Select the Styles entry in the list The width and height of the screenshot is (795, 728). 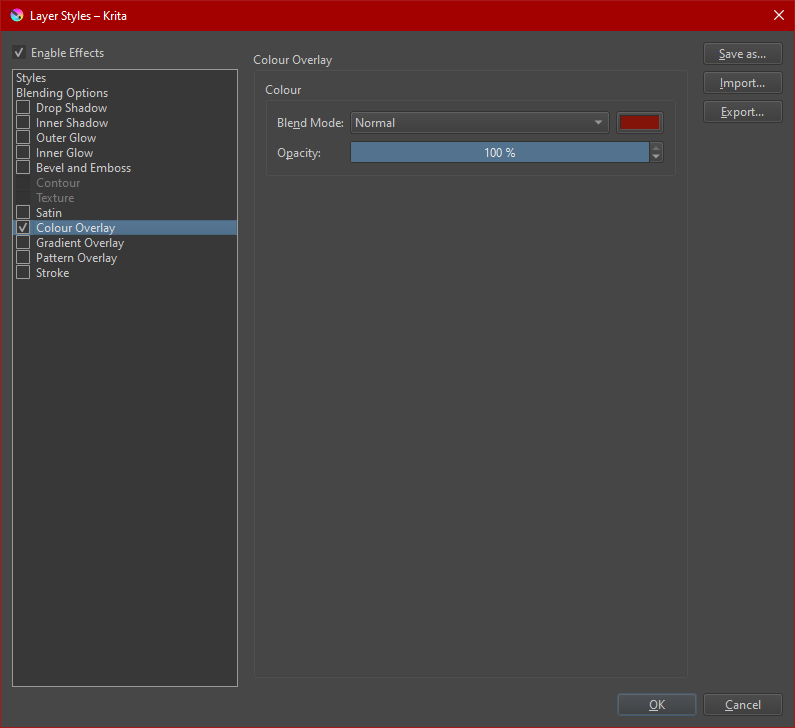pyautogui.click(x=31, y=78)
